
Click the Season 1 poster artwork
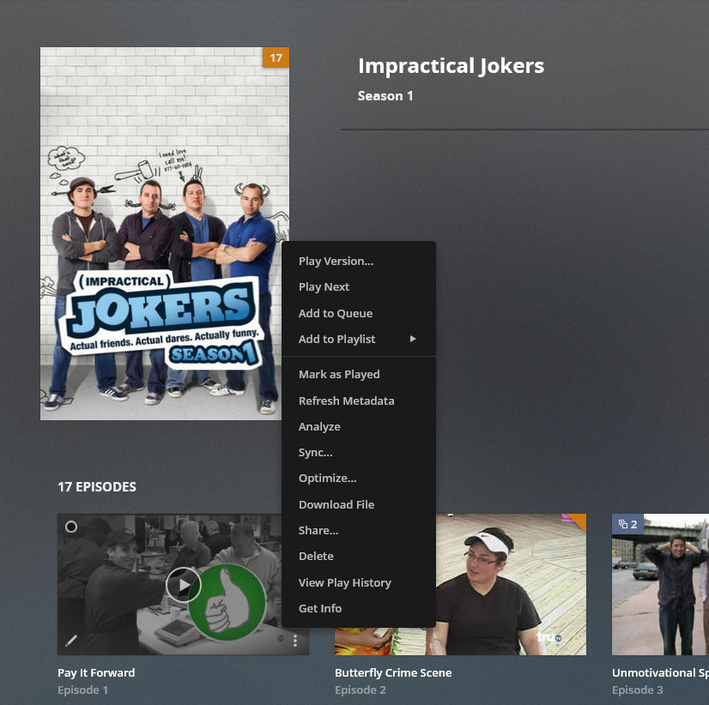(165, 233)
